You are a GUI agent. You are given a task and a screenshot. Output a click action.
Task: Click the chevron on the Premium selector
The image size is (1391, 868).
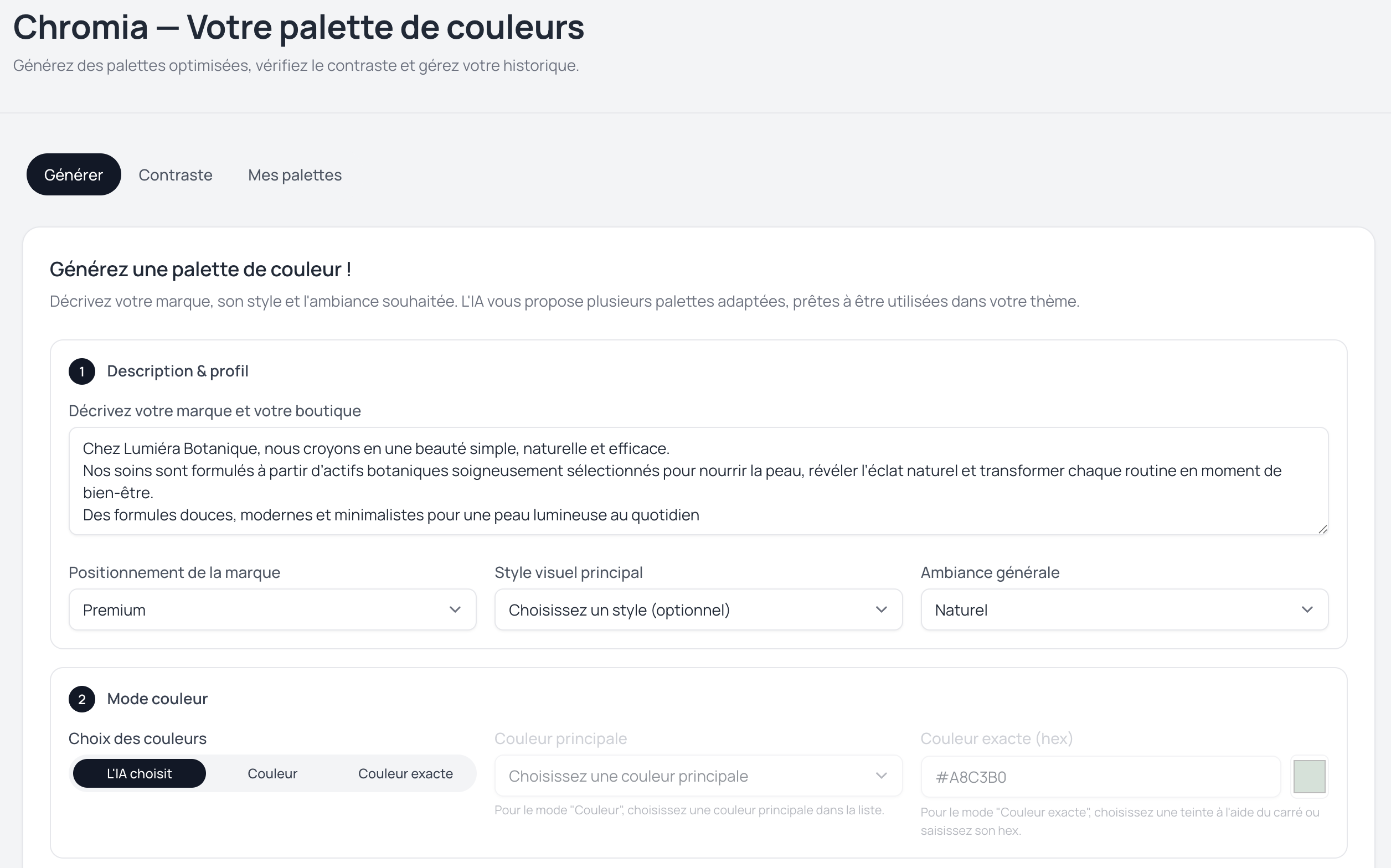(455, 609)
